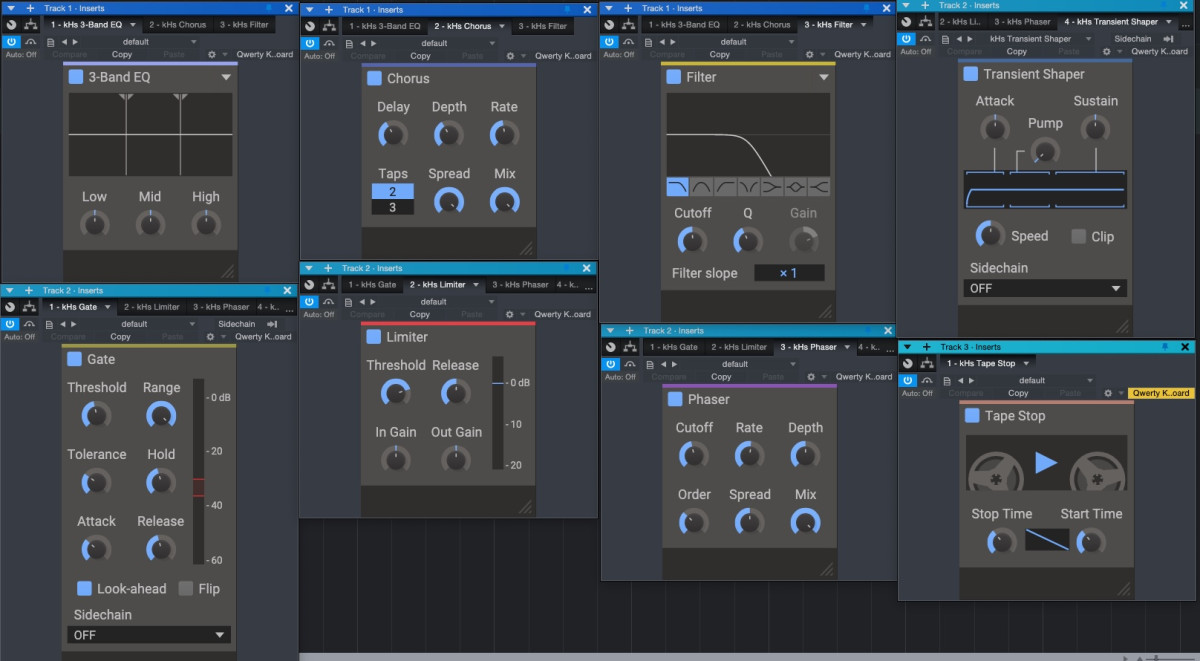Select the high-pass filter shape icon
1200x661 pixels.
click(724, 187)
